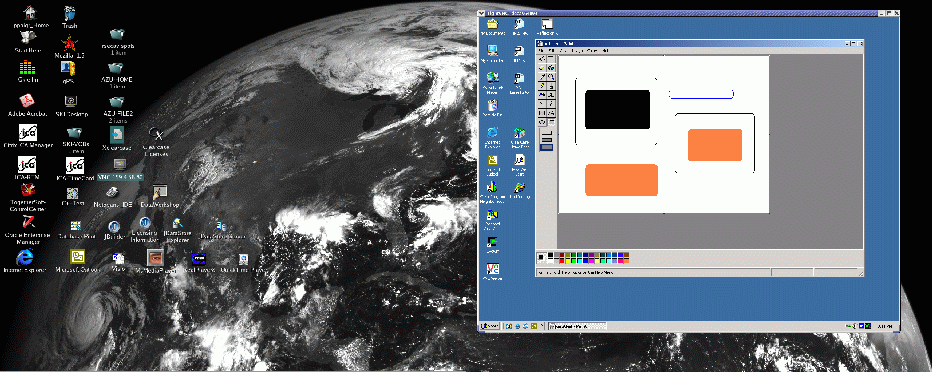932x372 pixels.
Task: Choose the outline-with-fill shape style option
Action: (547, 140)
